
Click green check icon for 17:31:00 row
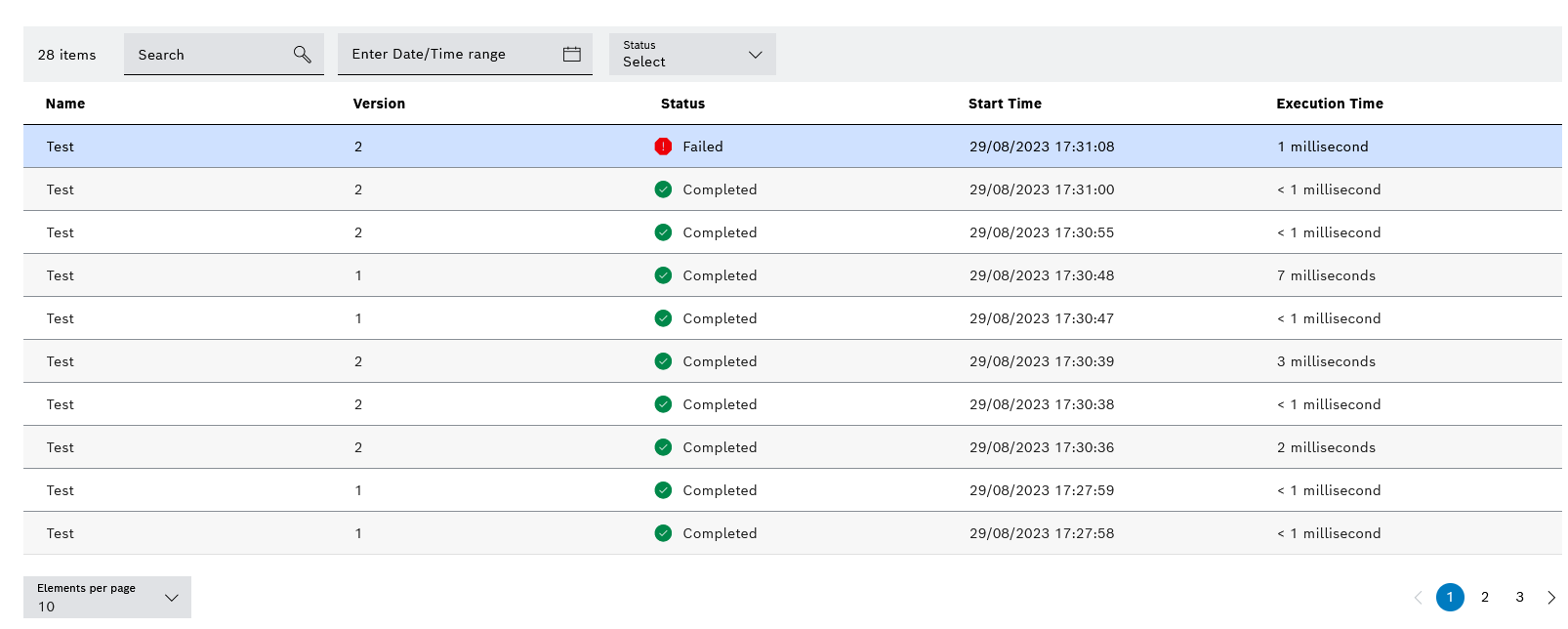tap(663, 189)
